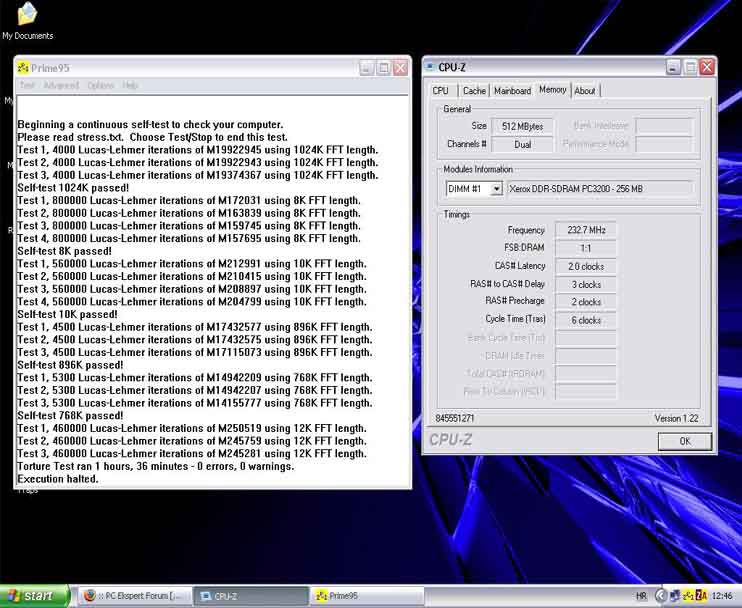Screen dimensions: 742x608
Task: Click the CPU-Z title bar icon
Action: tap(430, 68)
